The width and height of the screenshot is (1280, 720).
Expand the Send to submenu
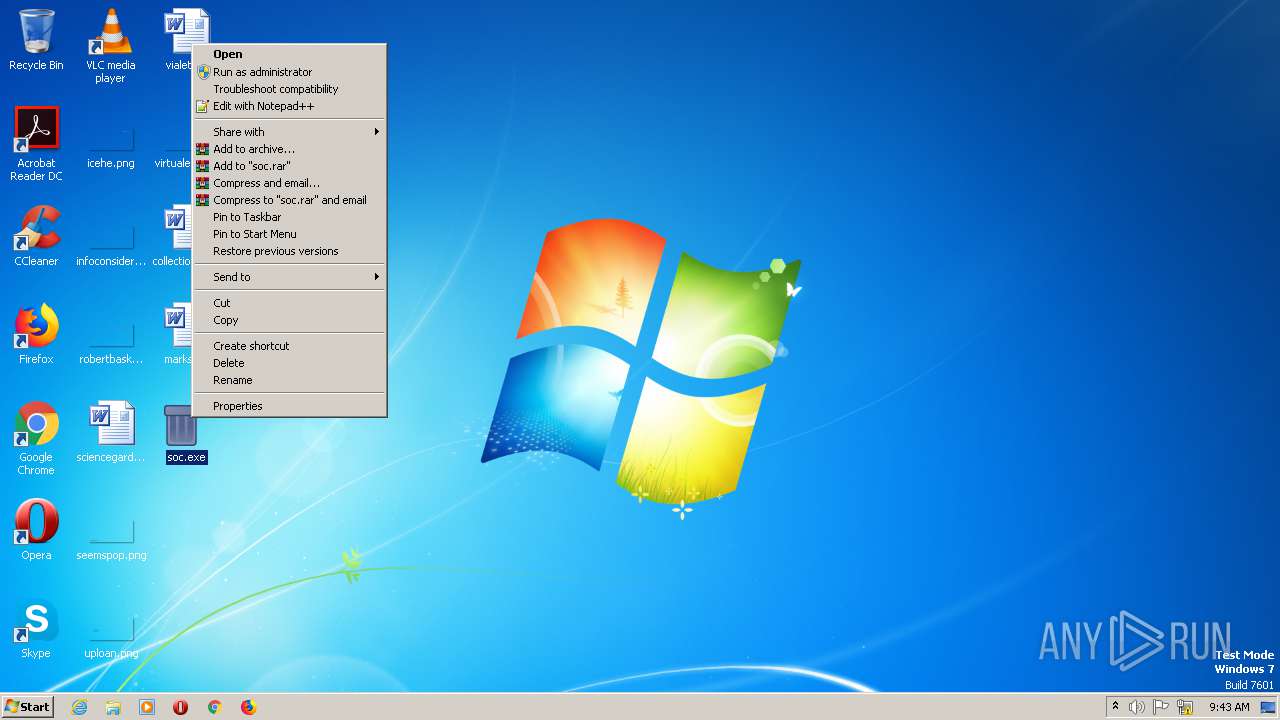[289, 277]
